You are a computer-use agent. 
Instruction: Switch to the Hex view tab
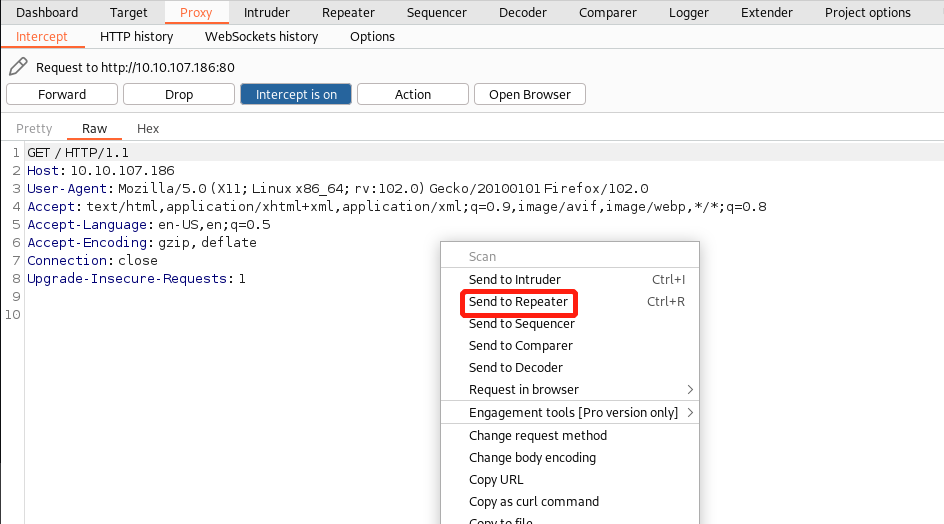click(148, 128)
